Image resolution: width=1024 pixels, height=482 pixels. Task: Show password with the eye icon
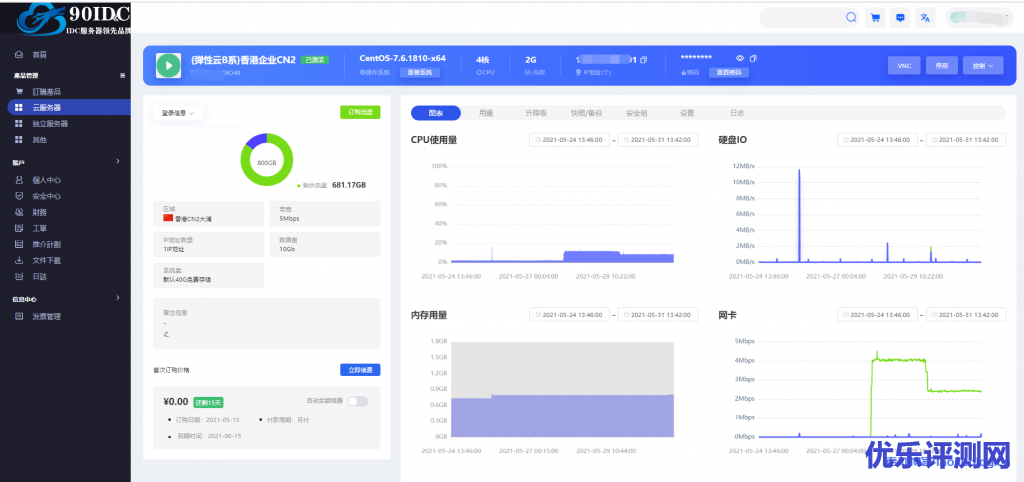[x=740, y=59]
